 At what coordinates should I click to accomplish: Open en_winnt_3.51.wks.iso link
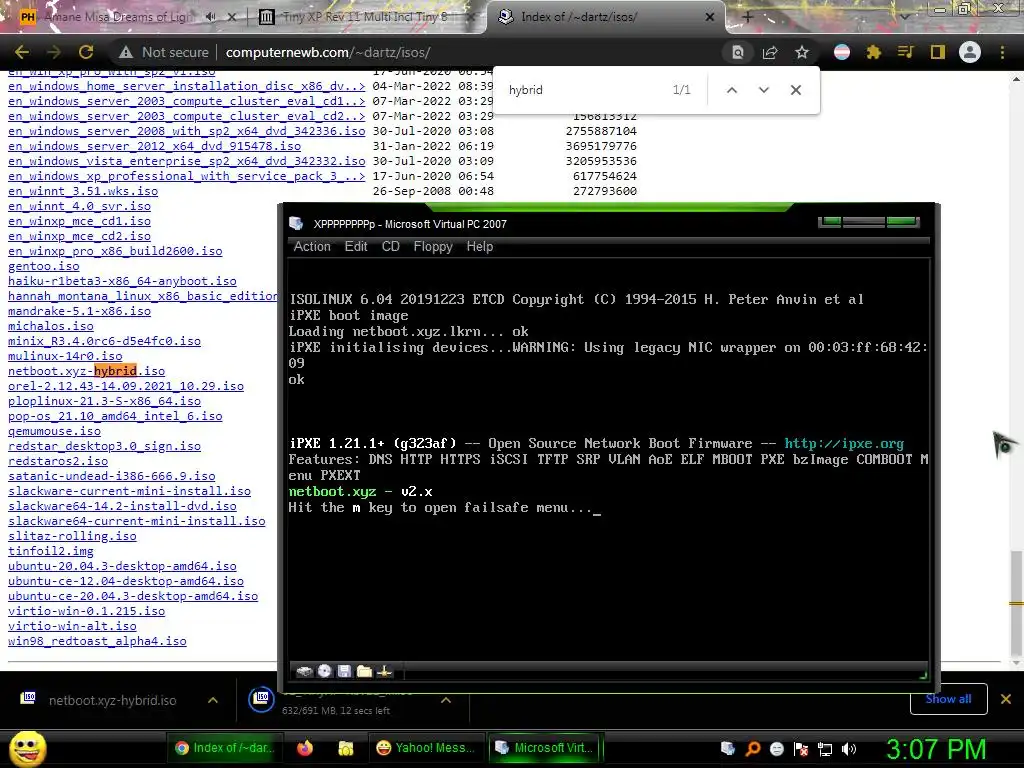pyautogui.click(x=83, y=191)
